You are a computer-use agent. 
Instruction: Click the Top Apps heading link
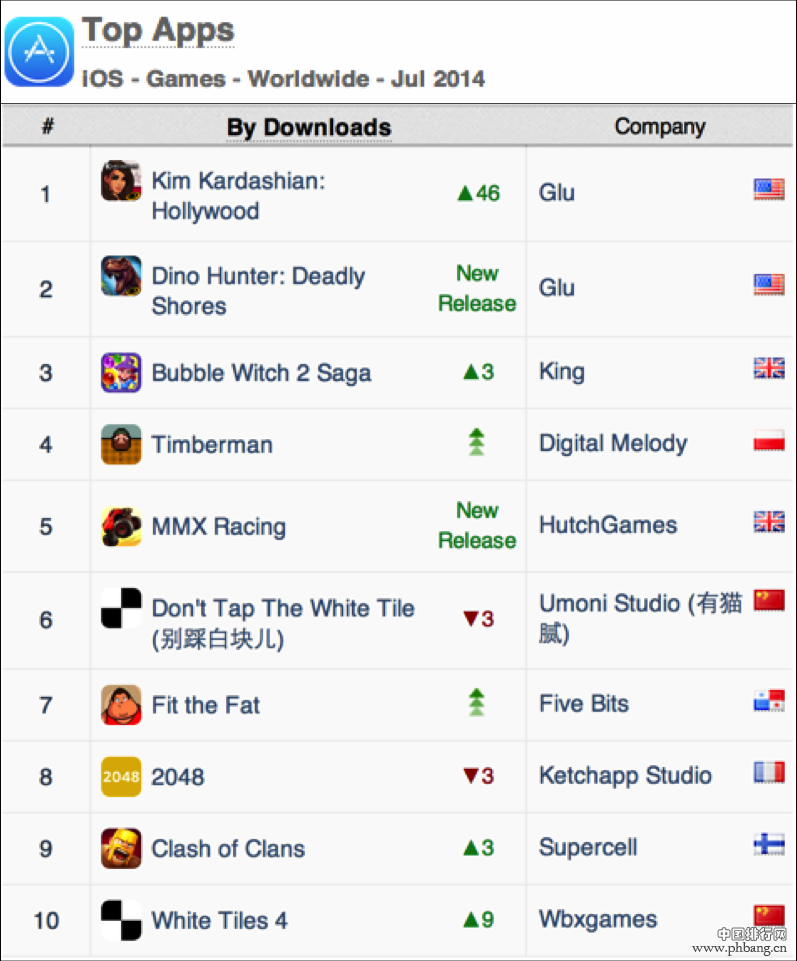(158, 31)
